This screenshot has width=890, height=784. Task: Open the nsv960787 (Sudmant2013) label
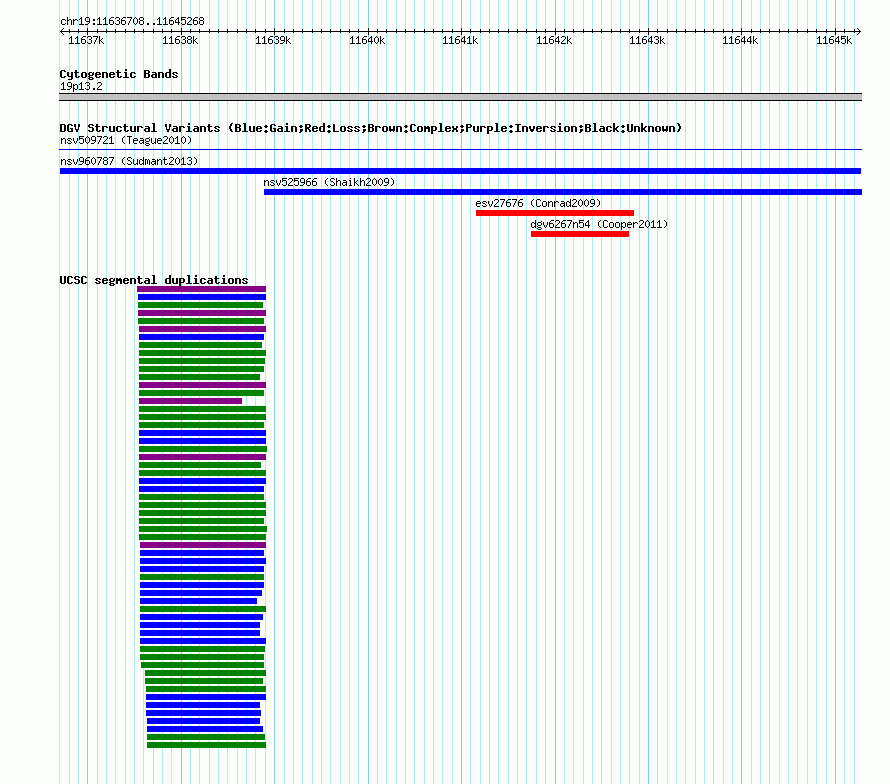(x=129, y=161)
